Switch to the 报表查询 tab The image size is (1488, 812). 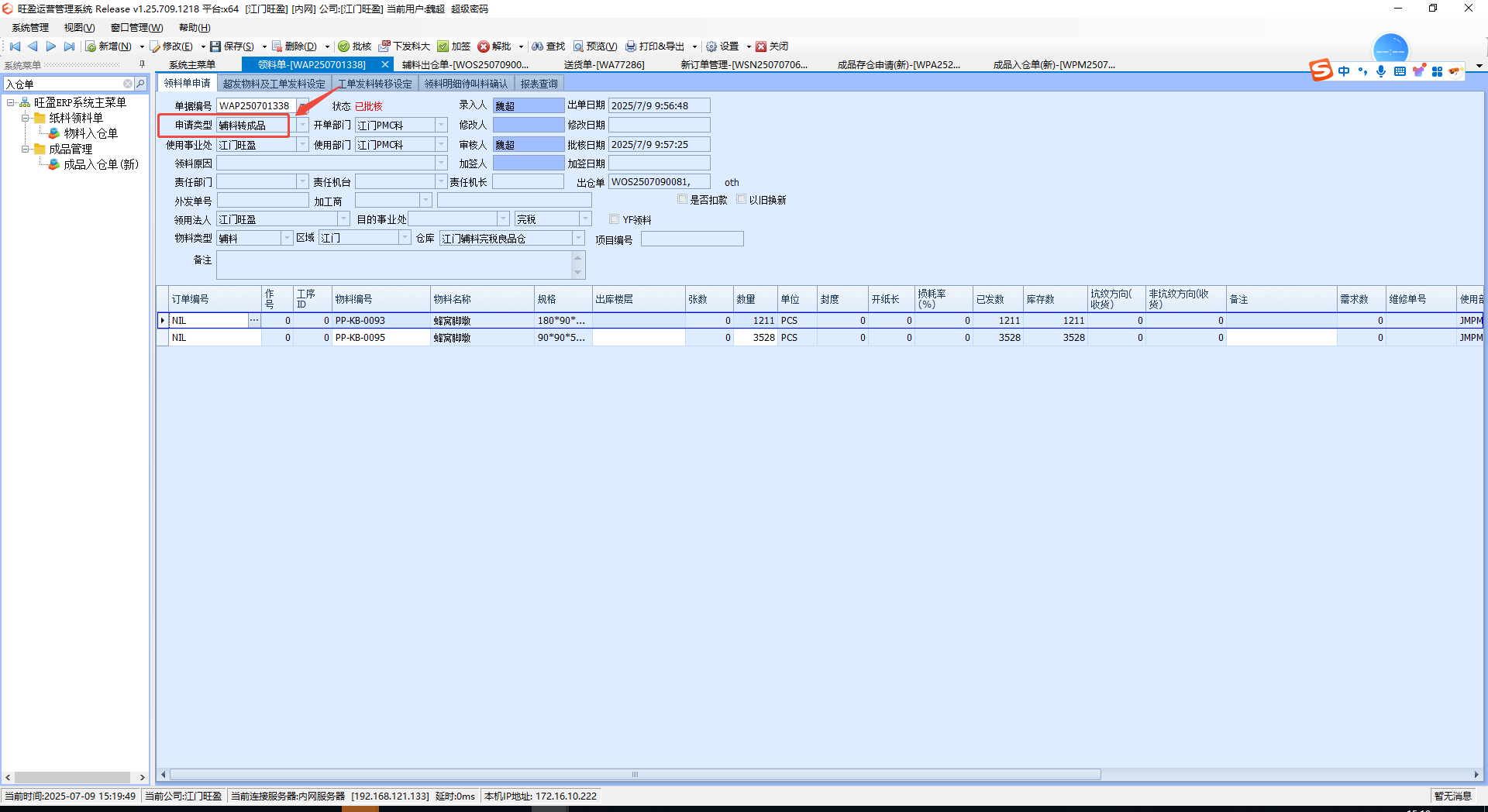coord(539,84)
